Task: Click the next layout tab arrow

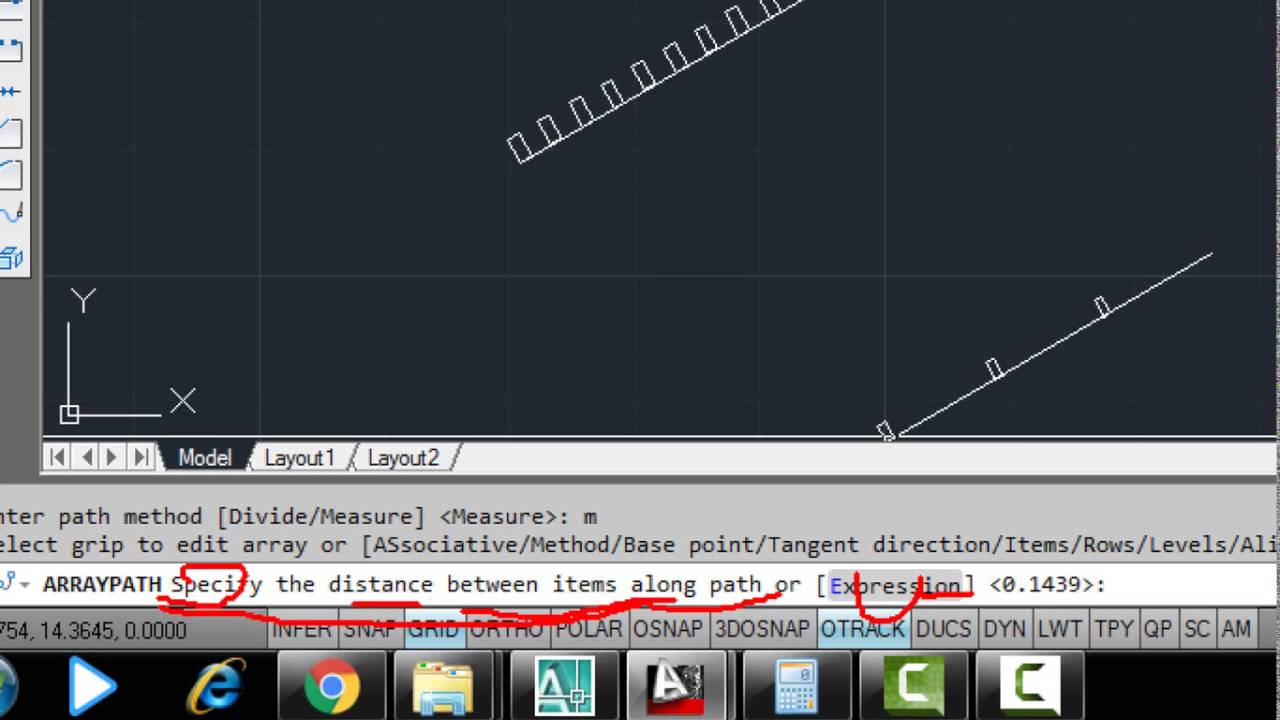Action: coord(112,458)
